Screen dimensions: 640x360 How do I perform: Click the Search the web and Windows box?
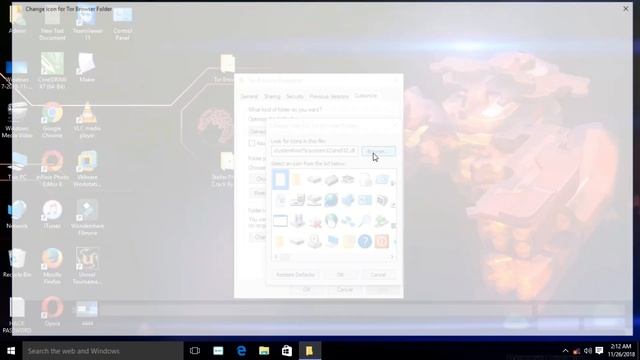[102, 351]
